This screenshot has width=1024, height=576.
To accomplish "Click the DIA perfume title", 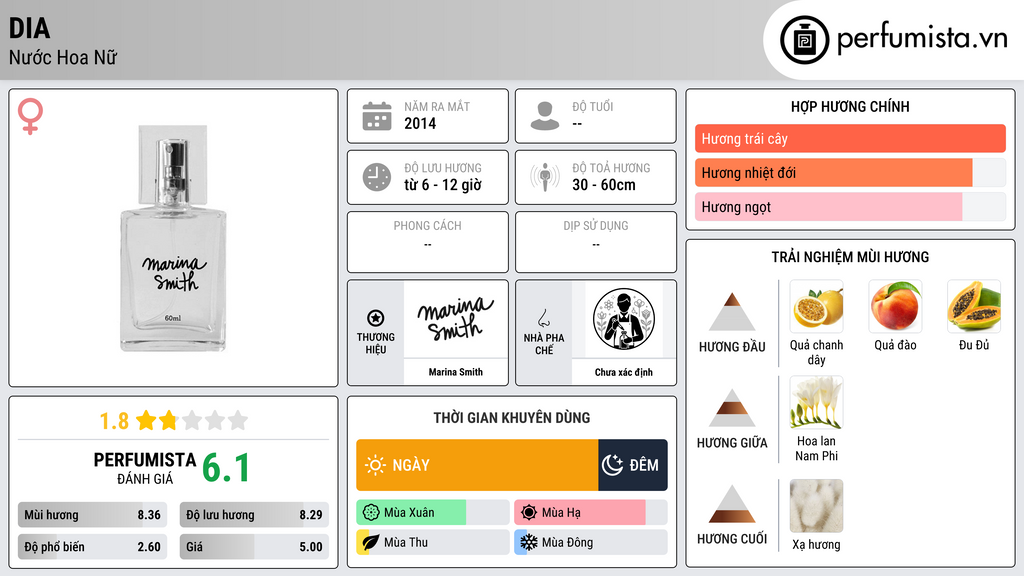I will tap(29, 28).
